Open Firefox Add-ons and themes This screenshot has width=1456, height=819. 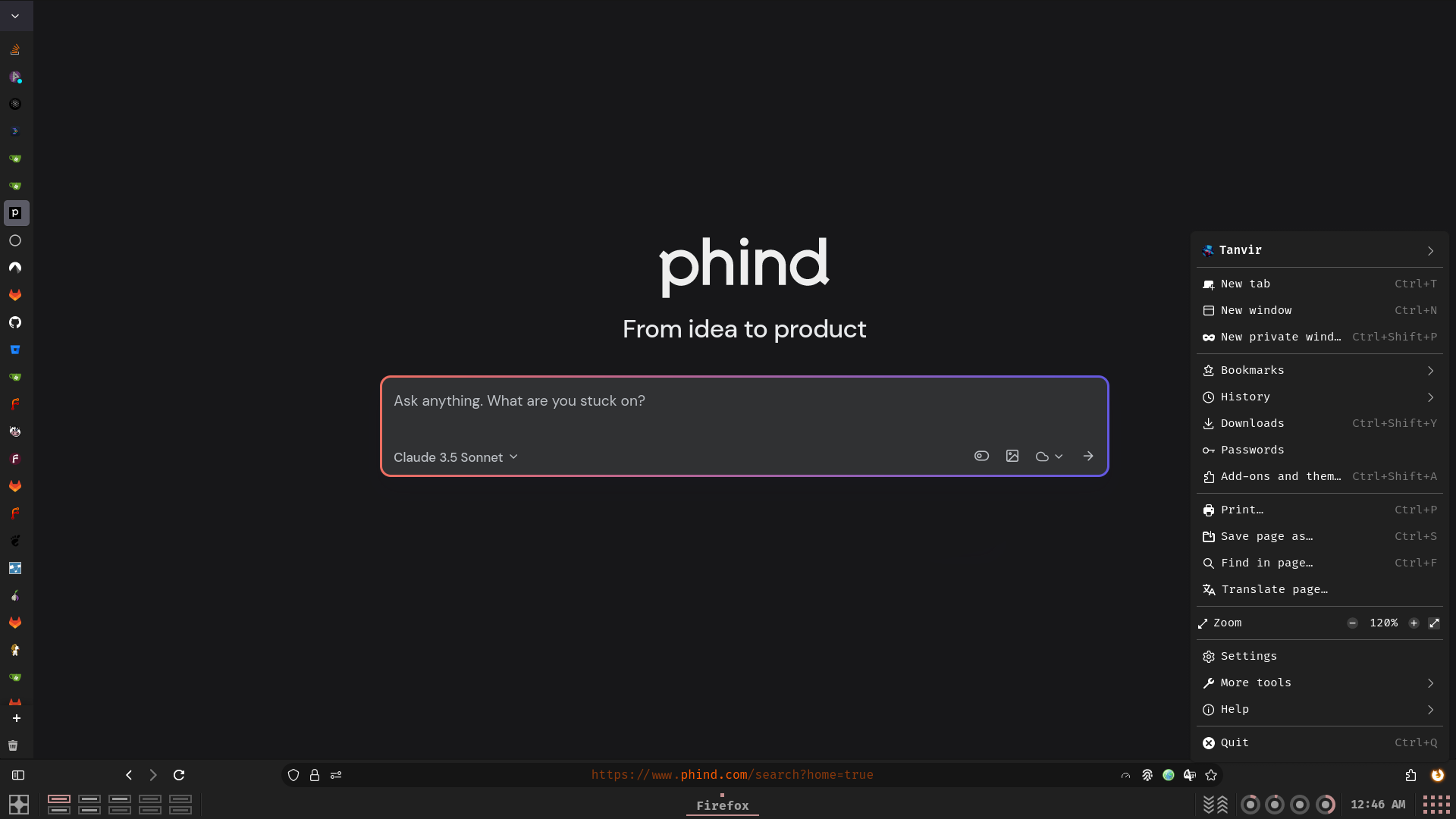click(1281, 476)
